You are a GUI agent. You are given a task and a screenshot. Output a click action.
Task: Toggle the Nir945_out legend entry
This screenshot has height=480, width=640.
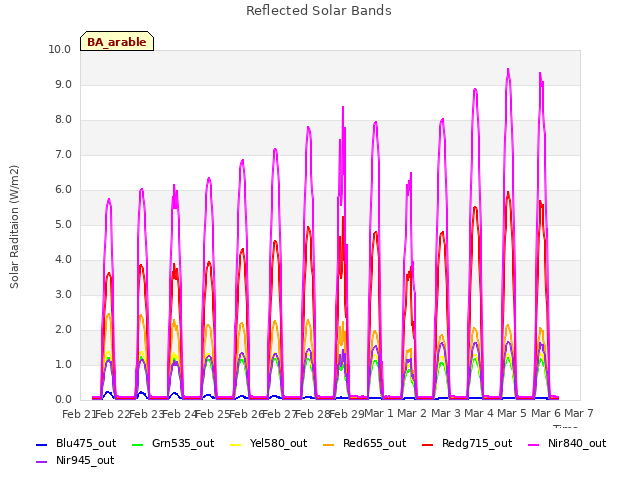76,460
